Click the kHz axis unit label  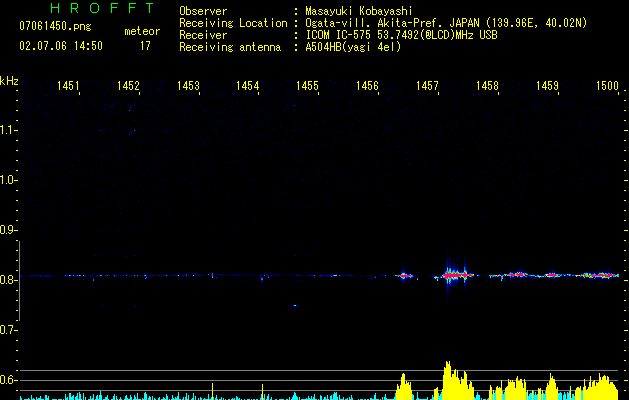click(x=9, y=81)
